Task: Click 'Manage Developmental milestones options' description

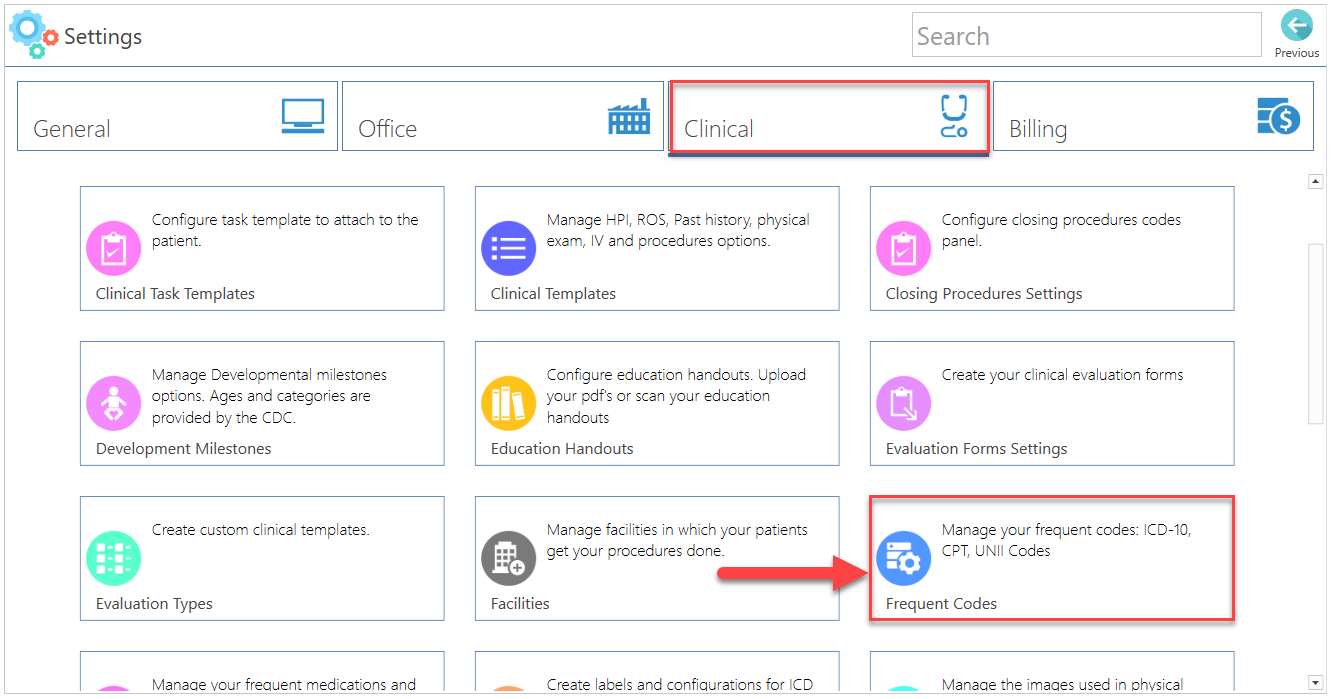Action: 269,396
